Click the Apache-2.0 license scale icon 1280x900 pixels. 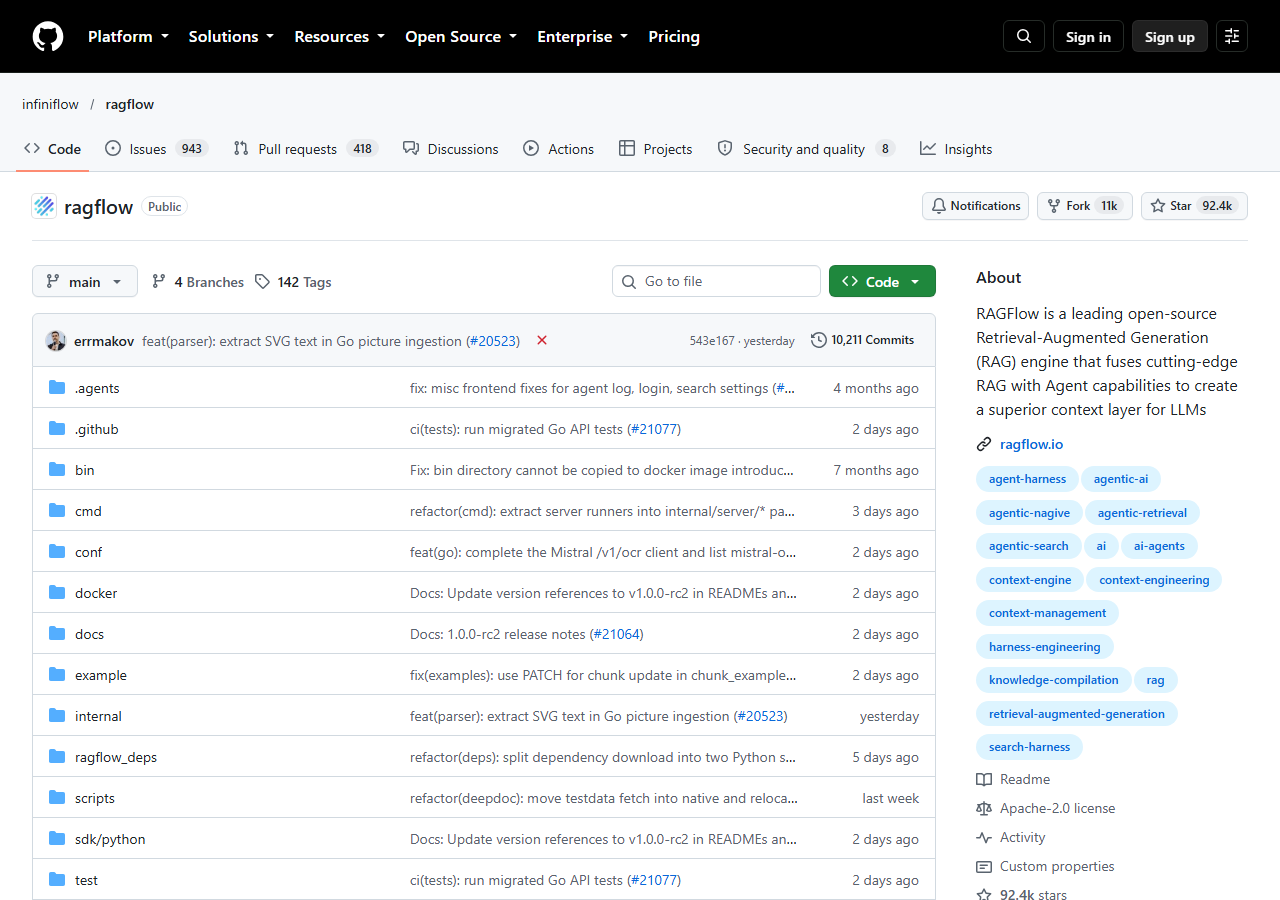[984, 809]
